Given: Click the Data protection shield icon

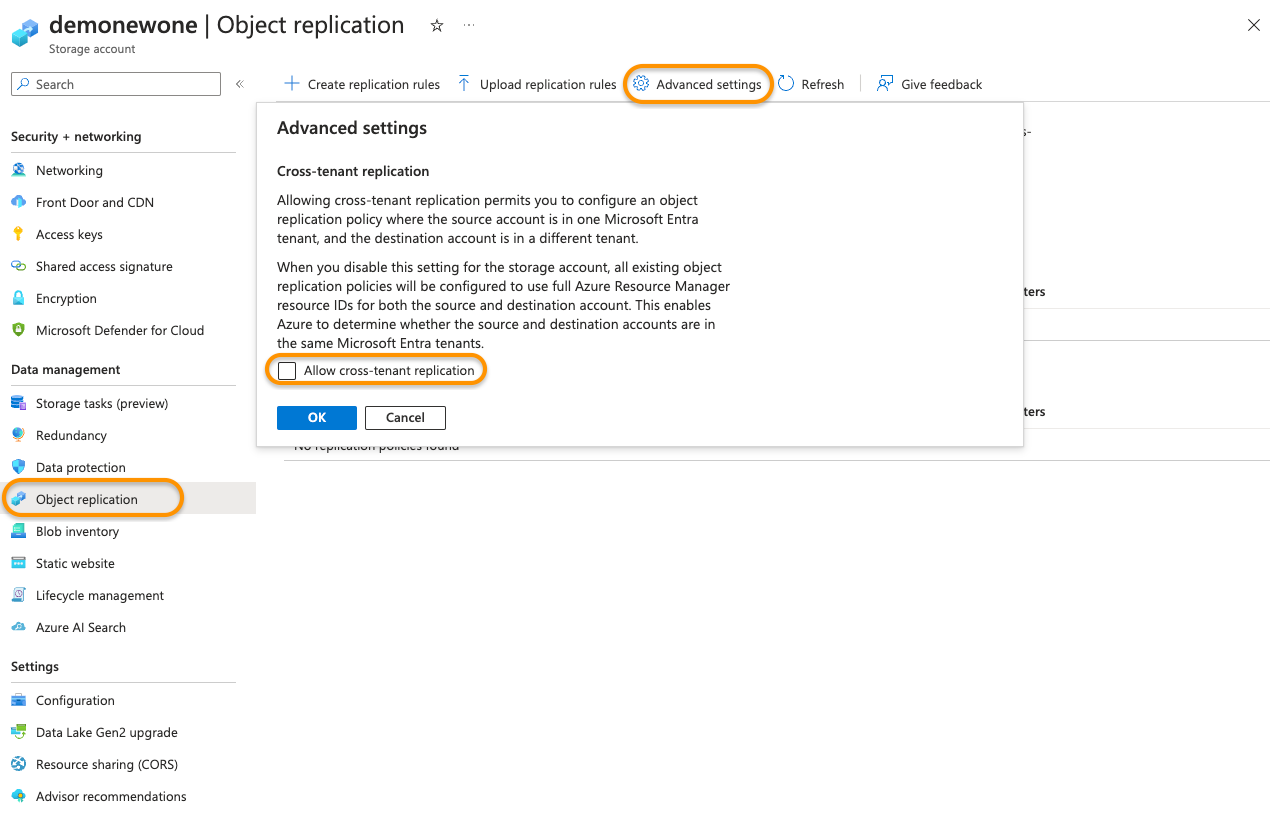Looking at the screenshot, I should [x=18, y=467].
